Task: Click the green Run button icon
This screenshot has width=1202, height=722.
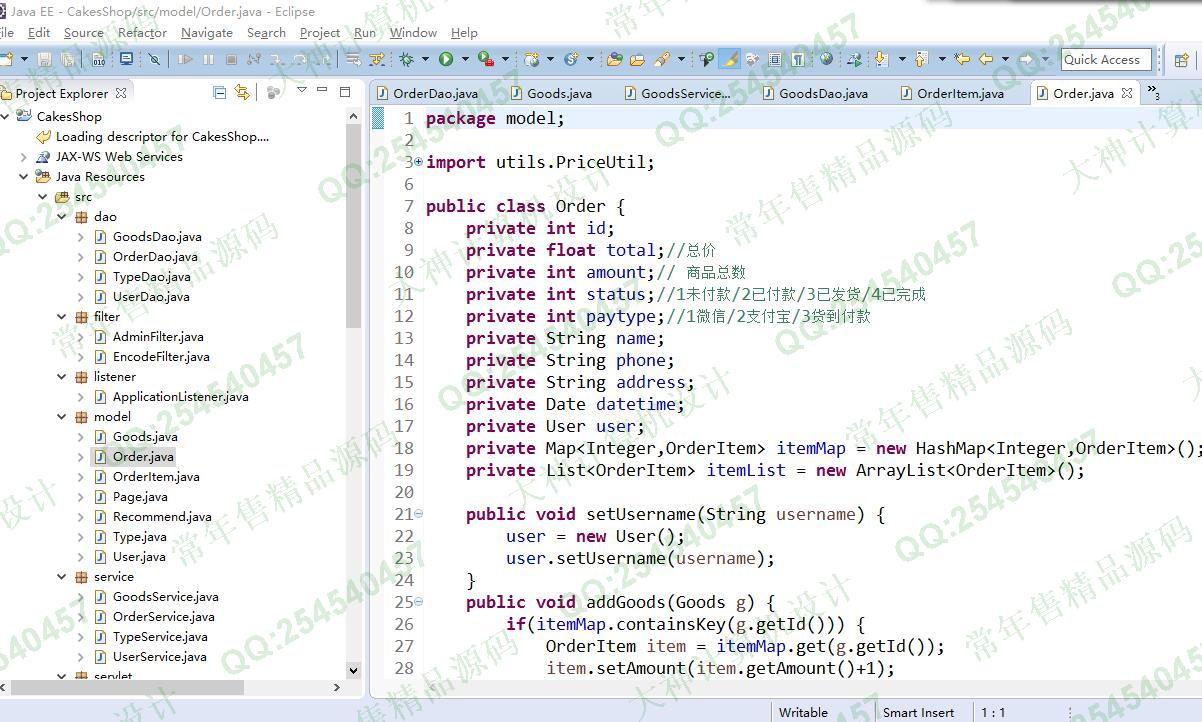Action: 446,60
